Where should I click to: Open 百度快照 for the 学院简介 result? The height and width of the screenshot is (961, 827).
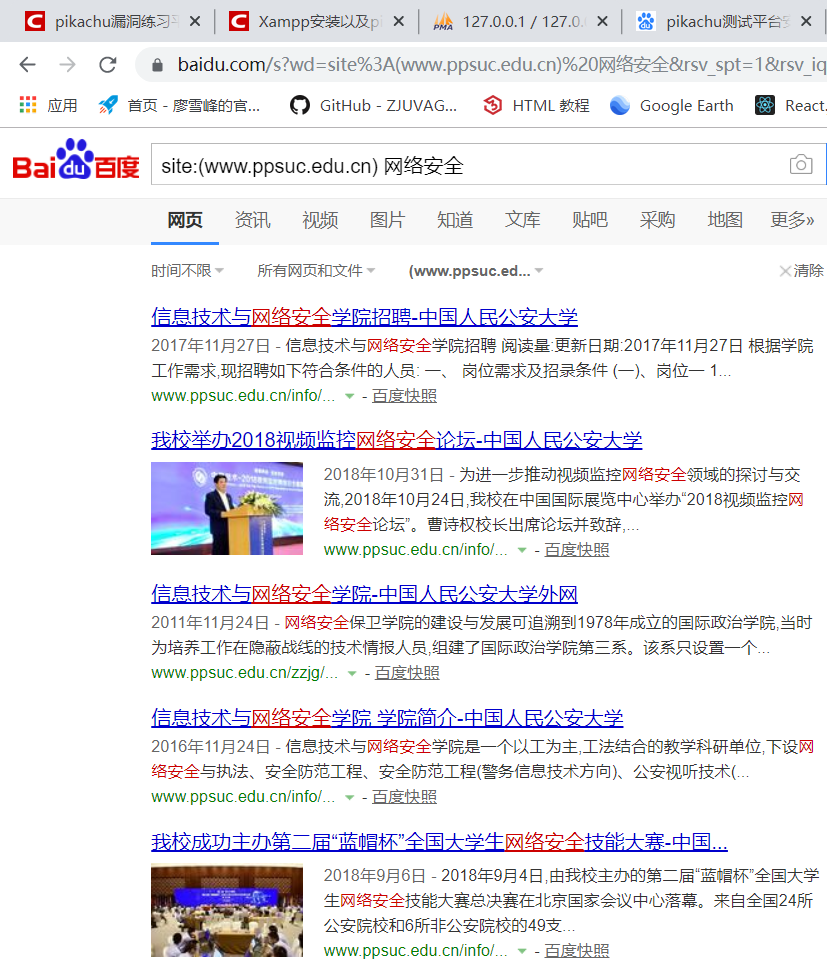pos(404,797)
